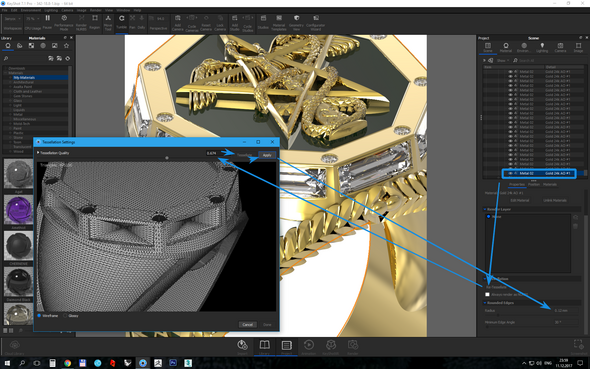
Task: Open the Lighting menu
Action: click(51, 10)
